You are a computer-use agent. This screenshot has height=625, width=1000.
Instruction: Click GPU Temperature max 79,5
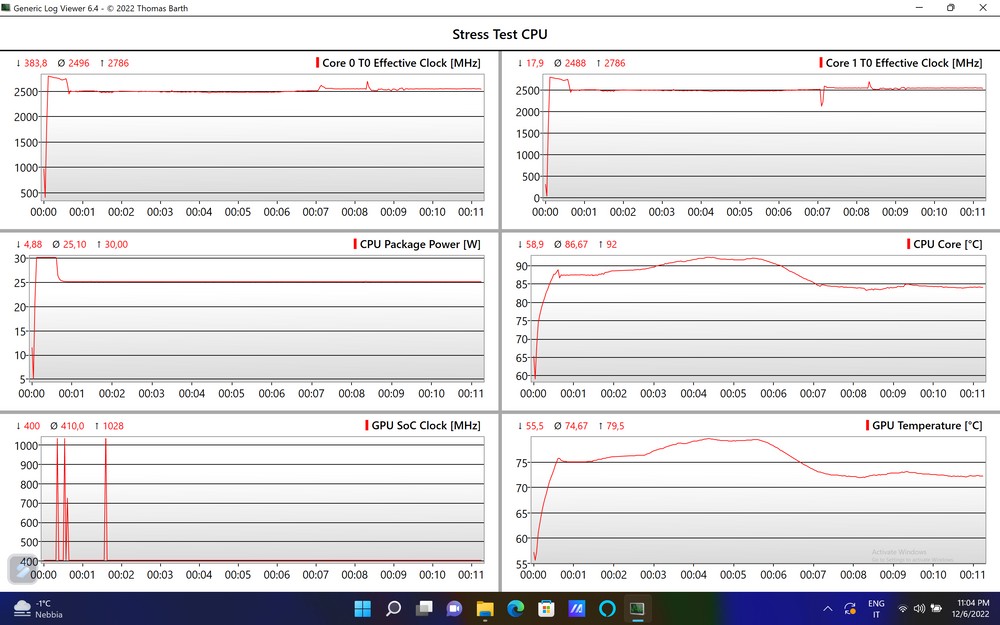click(615, 425)
